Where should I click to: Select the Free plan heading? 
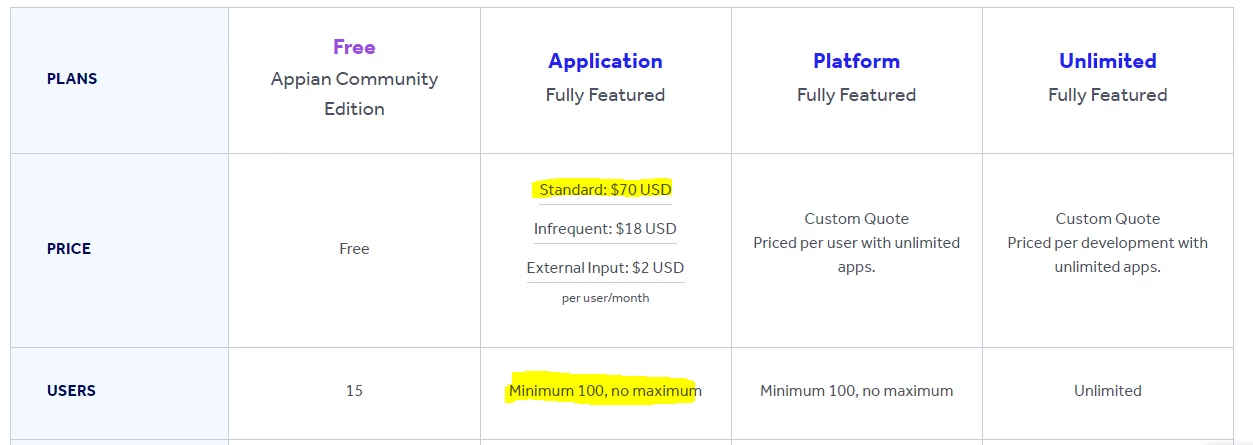click(354, 47)
